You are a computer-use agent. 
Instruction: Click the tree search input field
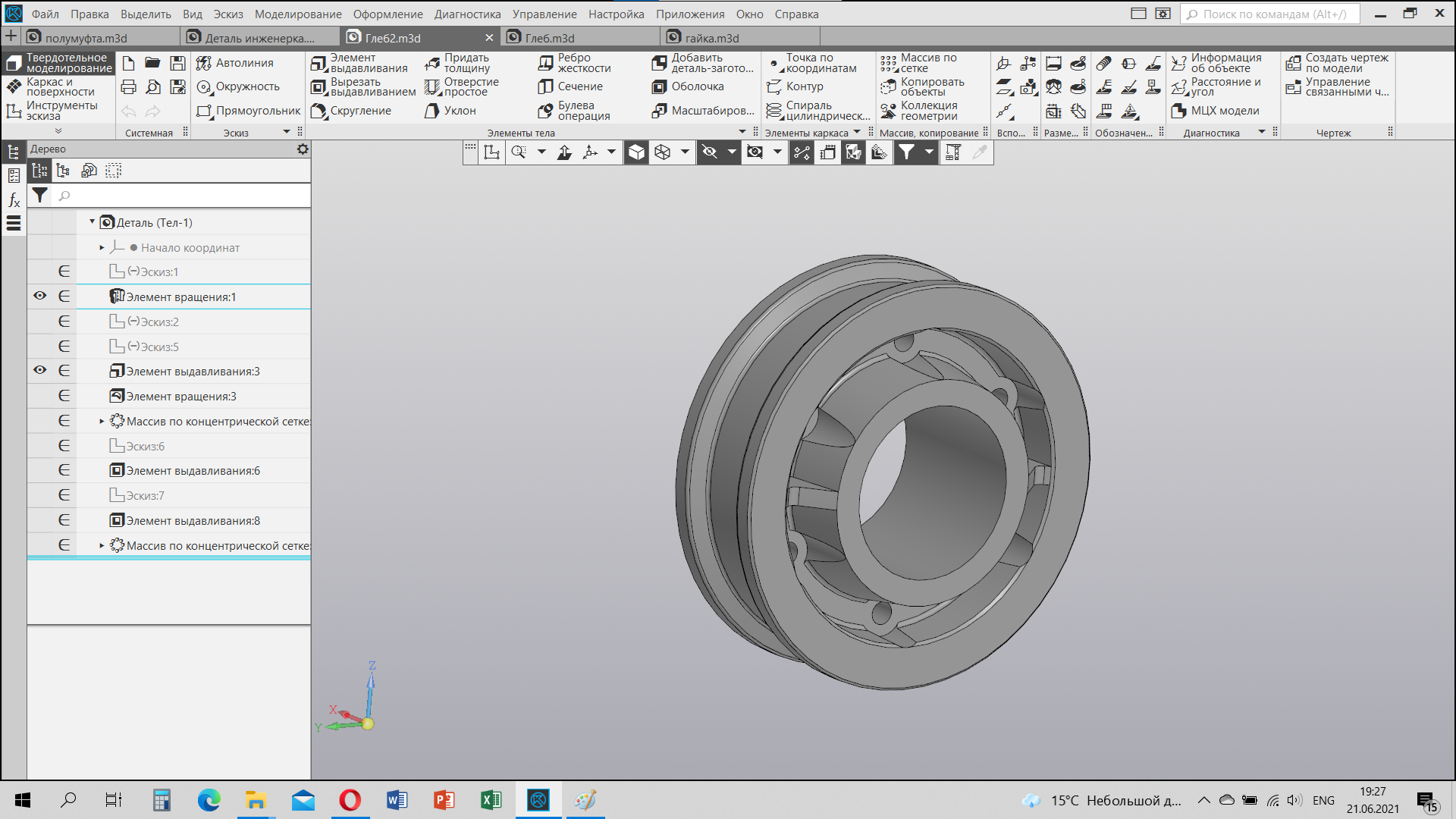(x=183, y=196)
